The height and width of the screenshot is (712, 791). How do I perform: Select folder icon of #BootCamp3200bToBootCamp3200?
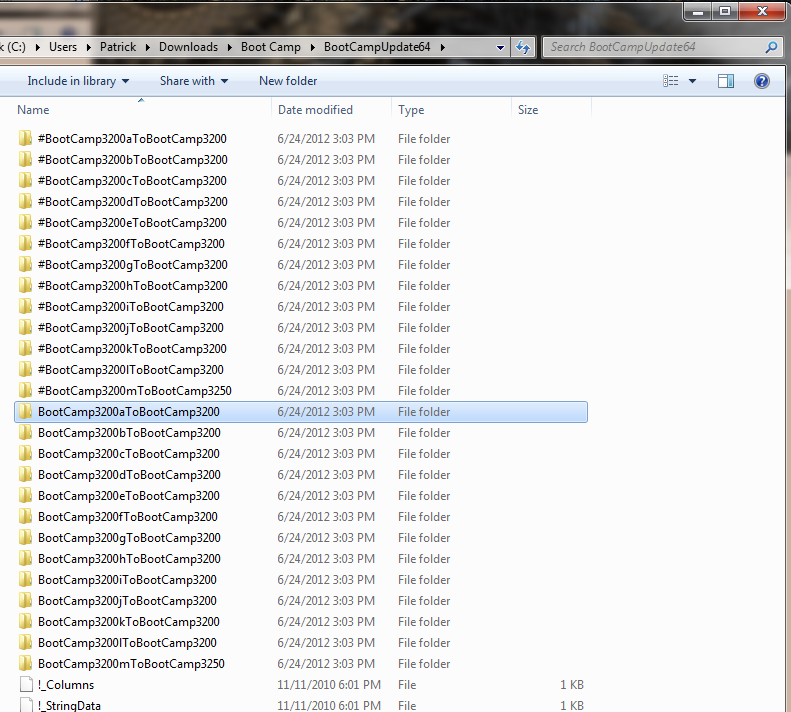click(x=25, y=159)
